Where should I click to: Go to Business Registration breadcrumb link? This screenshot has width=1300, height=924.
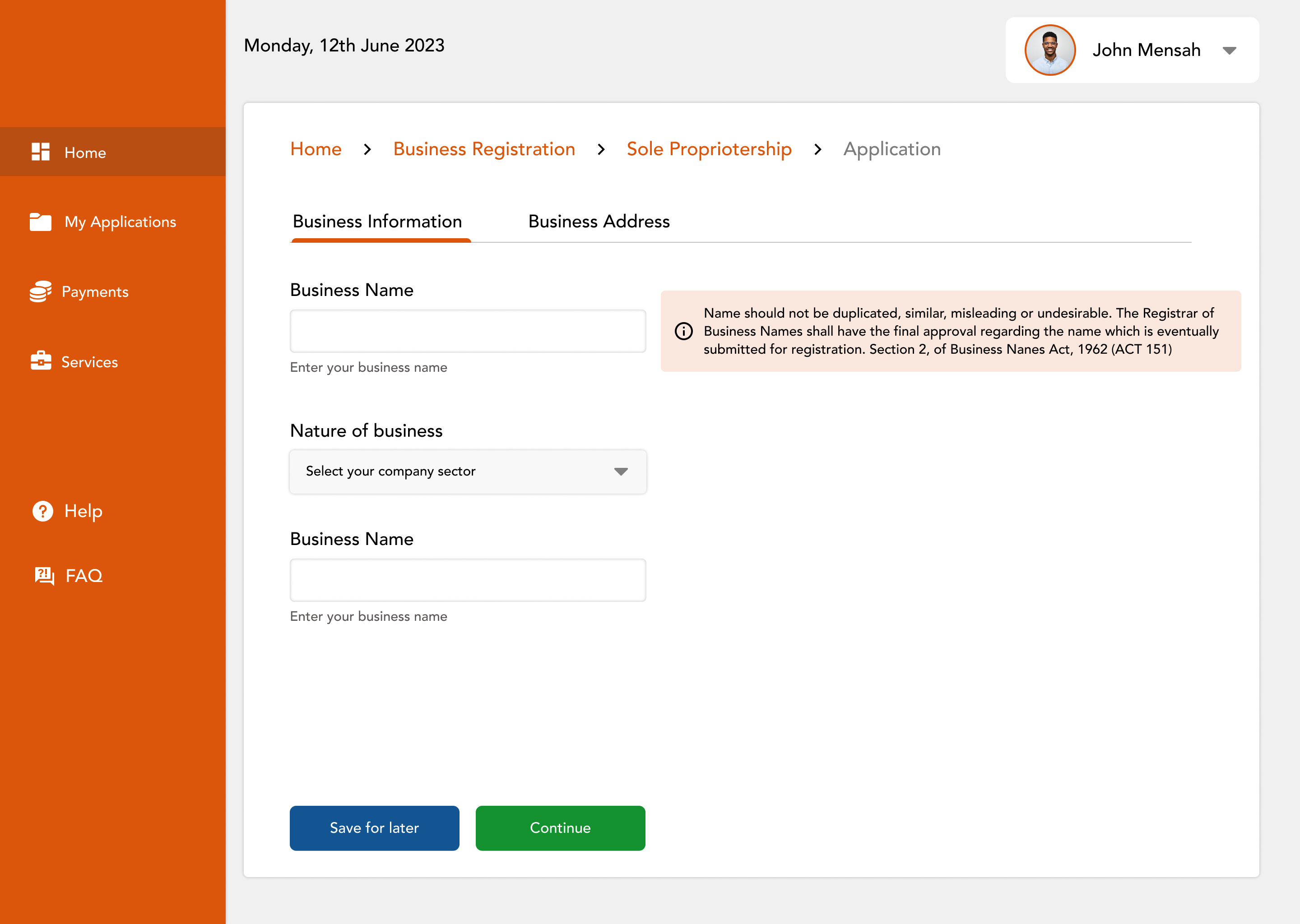[484, 149]
